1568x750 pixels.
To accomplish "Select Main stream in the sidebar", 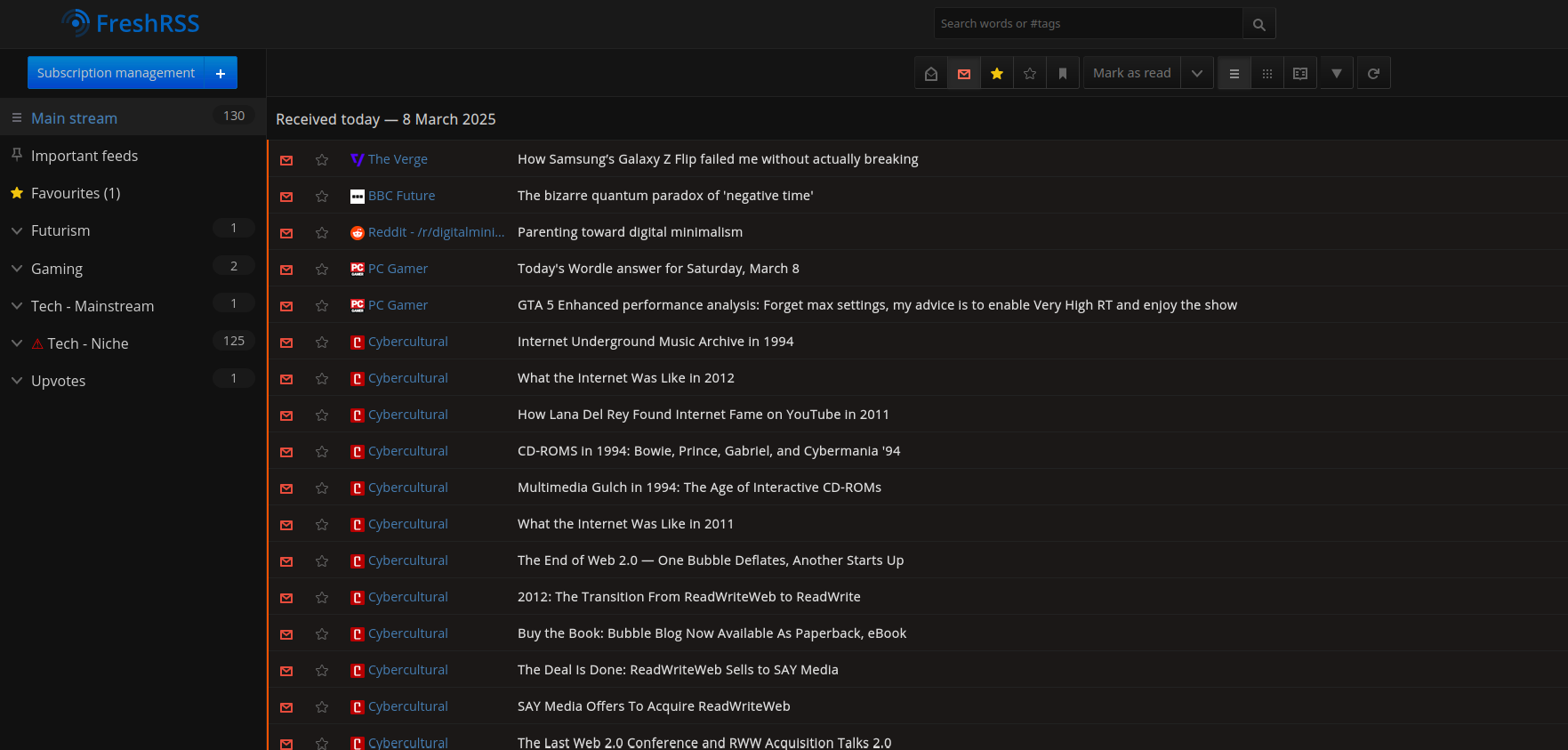I will pos(74,118).
